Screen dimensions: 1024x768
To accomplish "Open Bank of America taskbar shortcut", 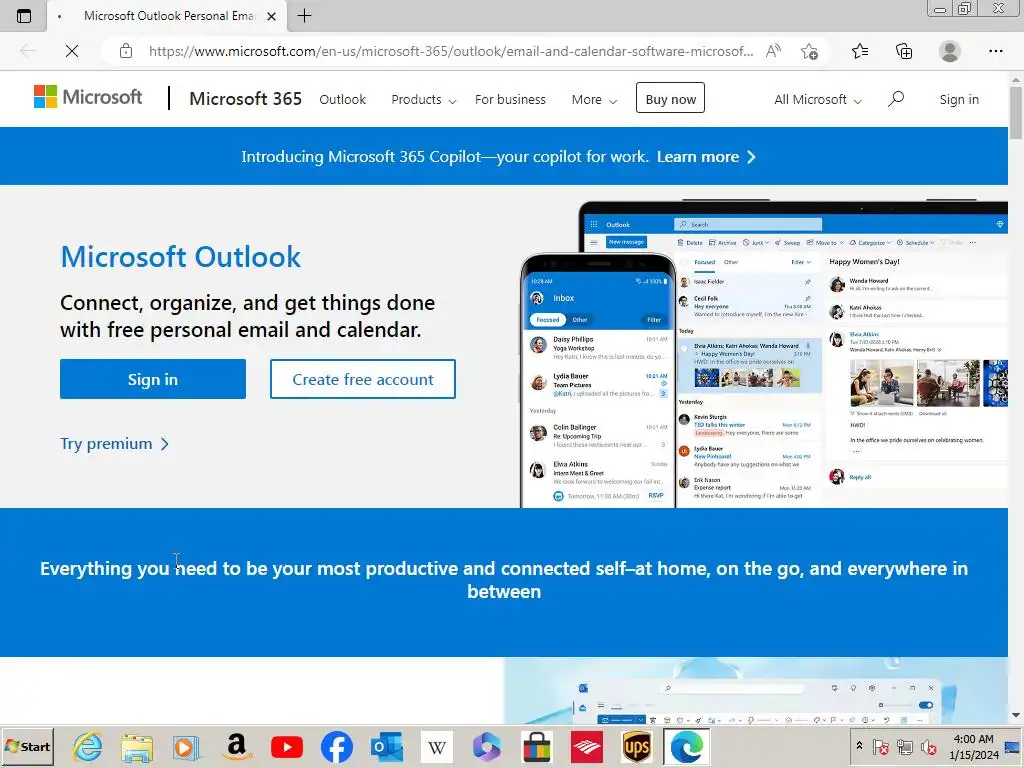I will [586, 747].
